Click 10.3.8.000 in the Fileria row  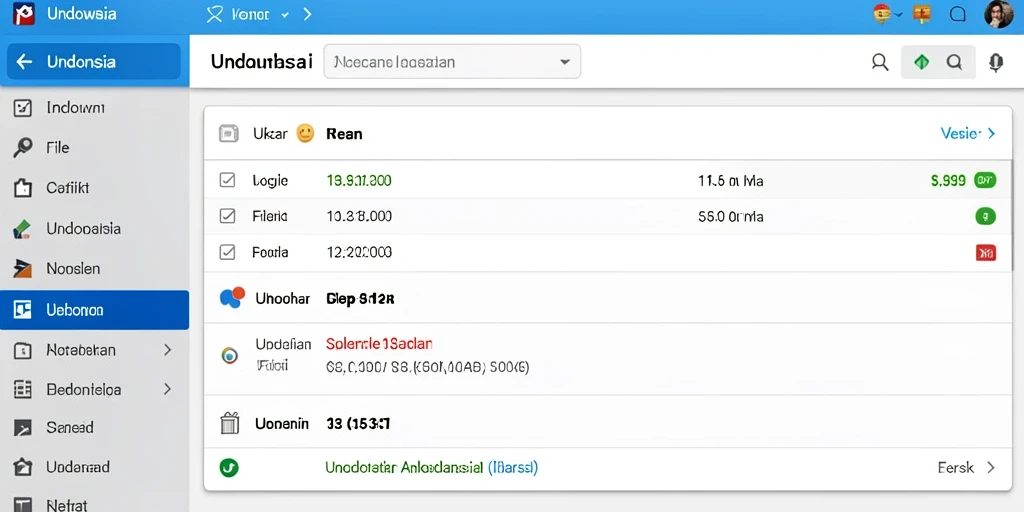[359, 216]
